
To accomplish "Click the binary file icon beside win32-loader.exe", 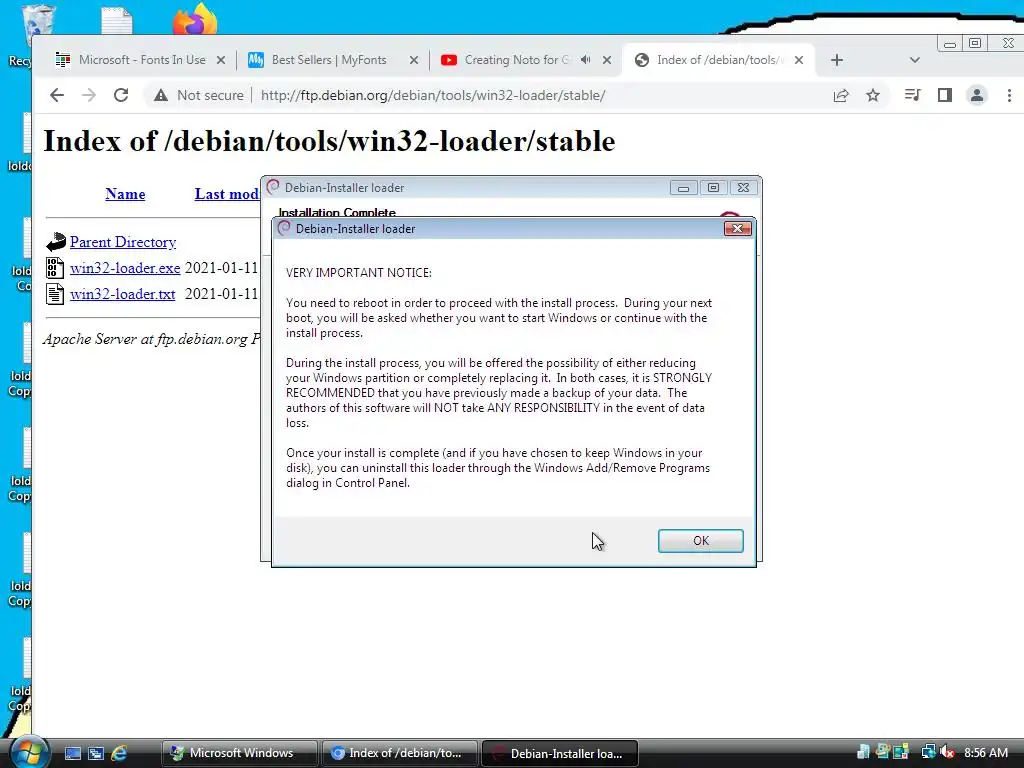I will pyautogui.click(x=55, y=268).
